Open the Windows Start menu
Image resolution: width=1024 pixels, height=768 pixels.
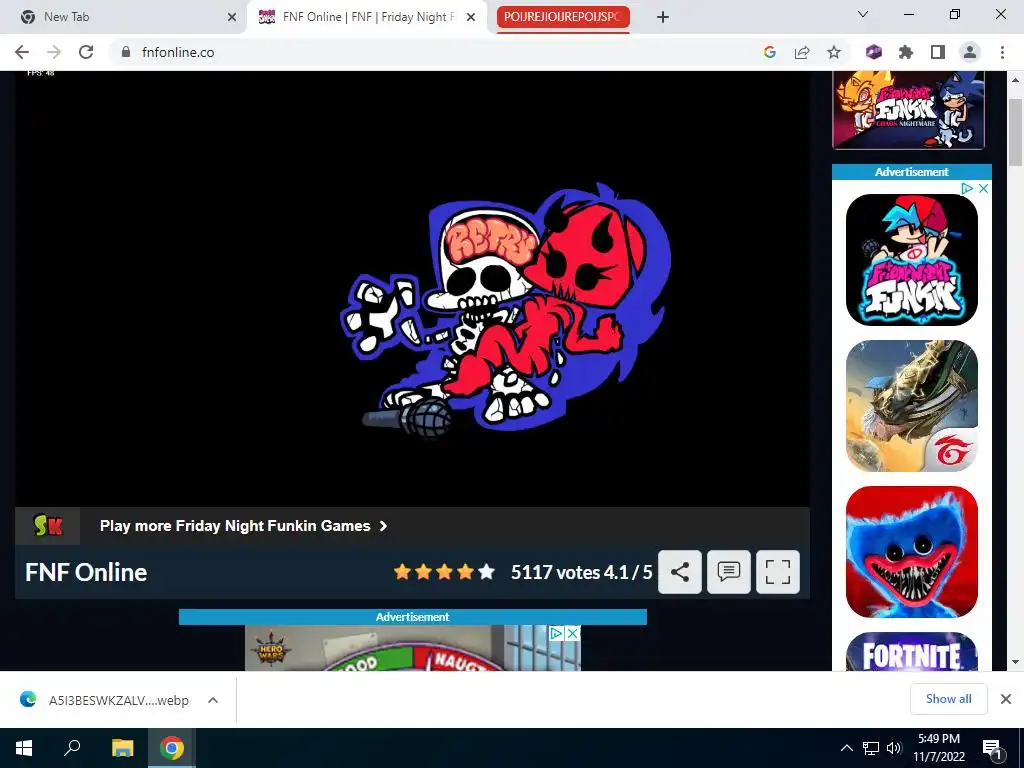tap(24, 748)
